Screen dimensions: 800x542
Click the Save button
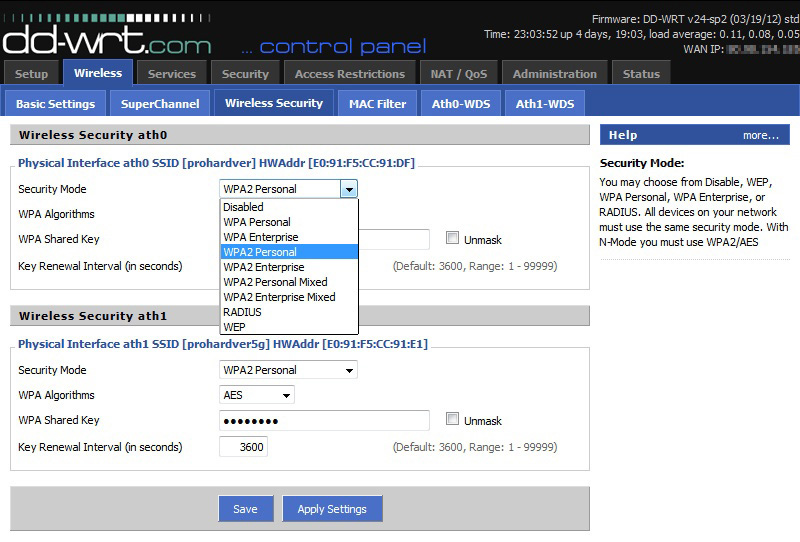click(x=245, y=509)
